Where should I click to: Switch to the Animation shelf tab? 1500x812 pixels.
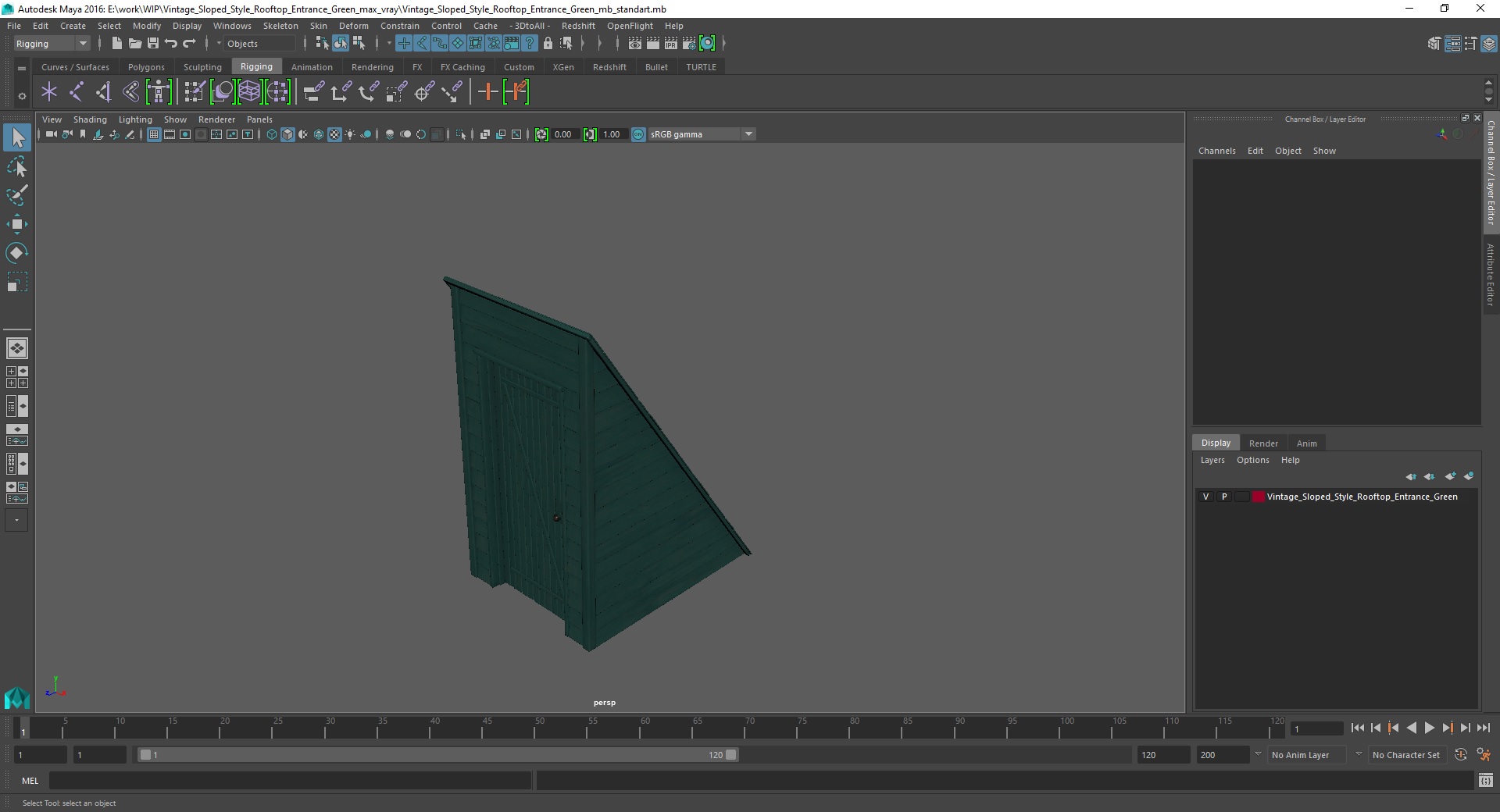click(312, 67)
